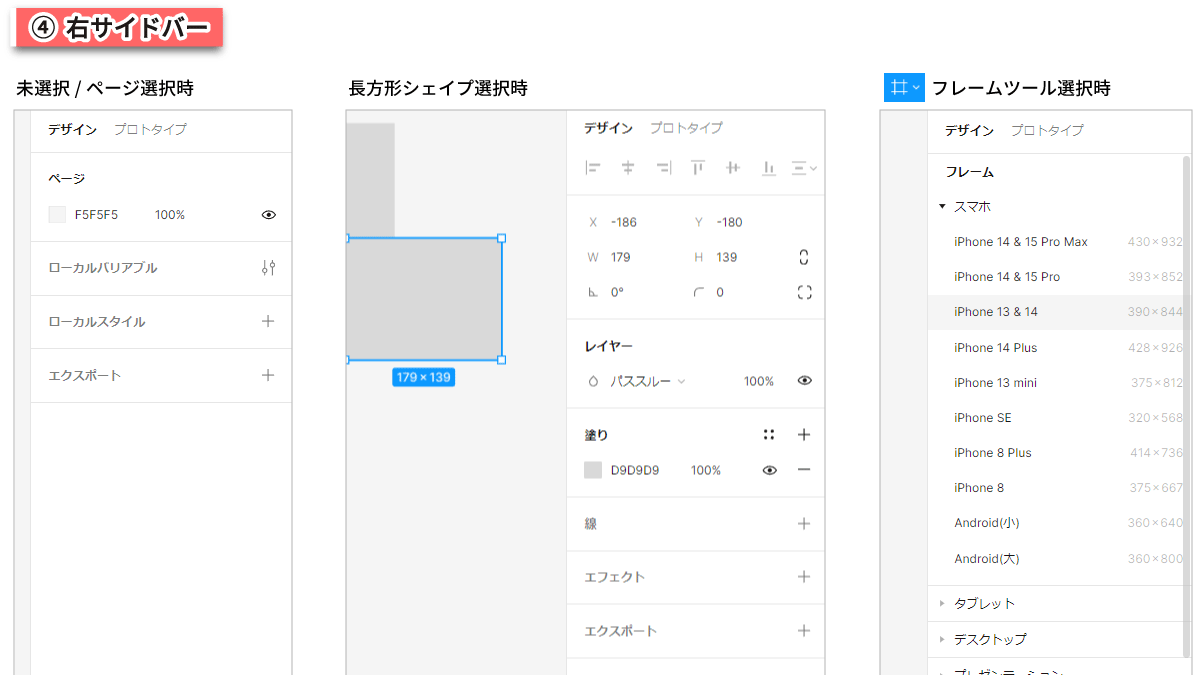Switch to プロトタイプ tab in page panel

[150, 129]
